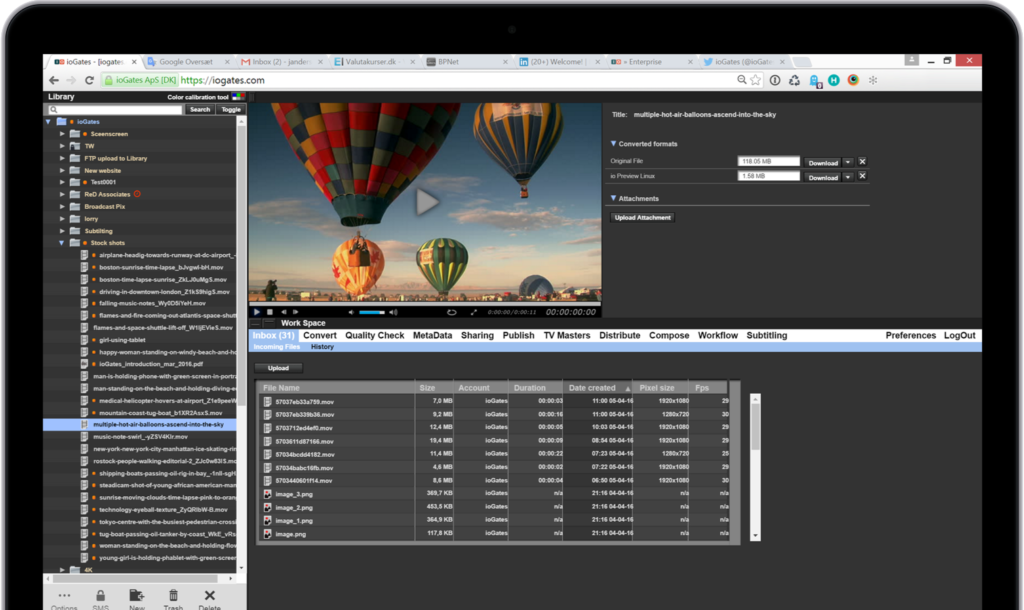Click the padlock SMS icon
This screenshot has height=610, width=1024.
click(101, 596)
